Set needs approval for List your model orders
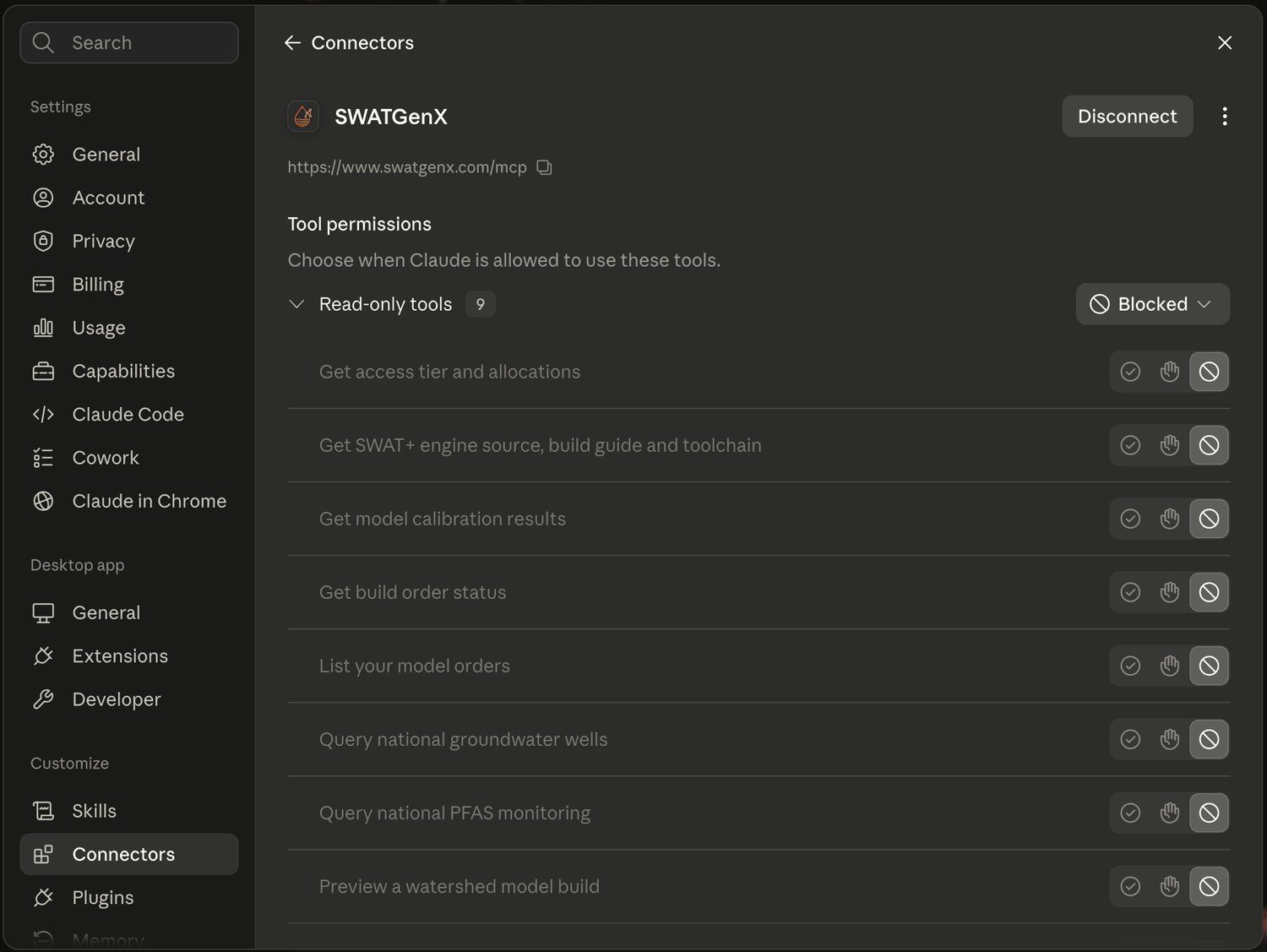Viewport: 1267px width, 952px height. pos(1170,666)
